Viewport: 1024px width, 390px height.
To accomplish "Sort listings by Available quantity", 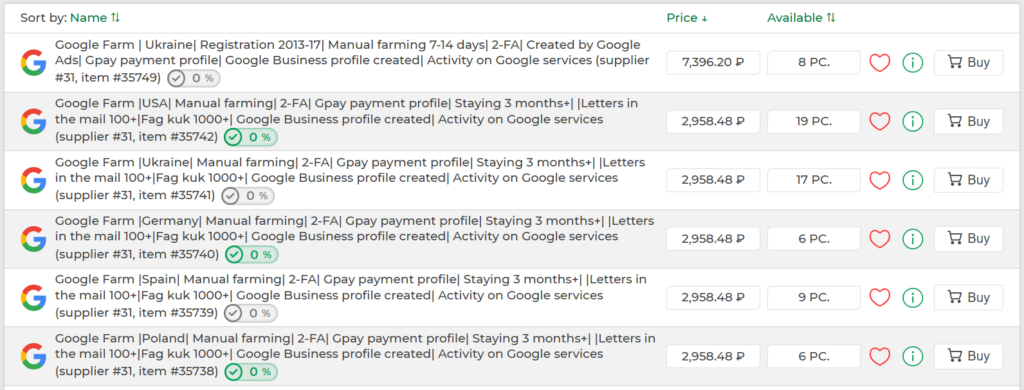I will (801, 18).
